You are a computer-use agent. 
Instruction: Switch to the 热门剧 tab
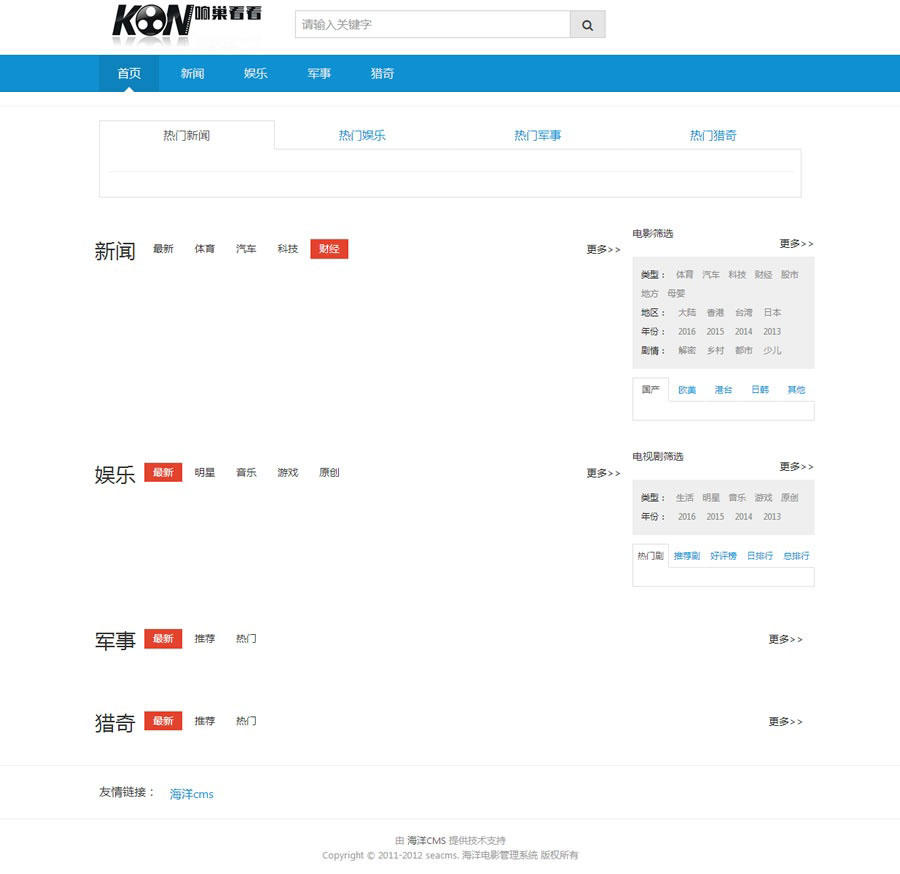[x=650, y=556]
